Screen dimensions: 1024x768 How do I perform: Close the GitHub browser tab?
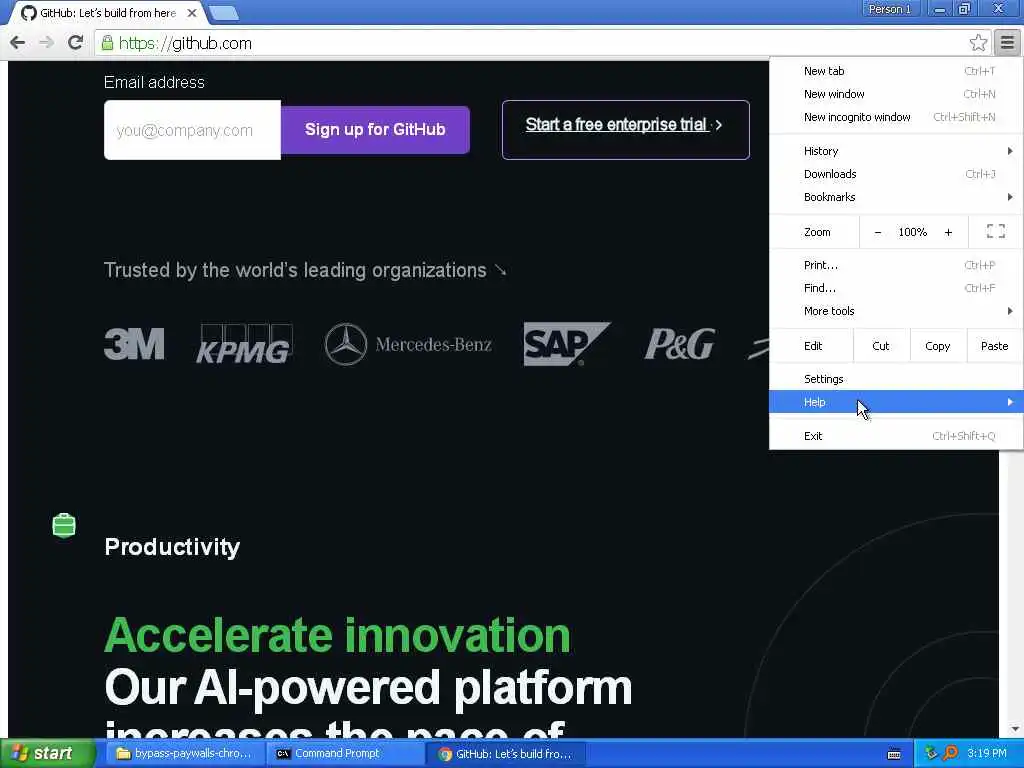tap(191, 12)
